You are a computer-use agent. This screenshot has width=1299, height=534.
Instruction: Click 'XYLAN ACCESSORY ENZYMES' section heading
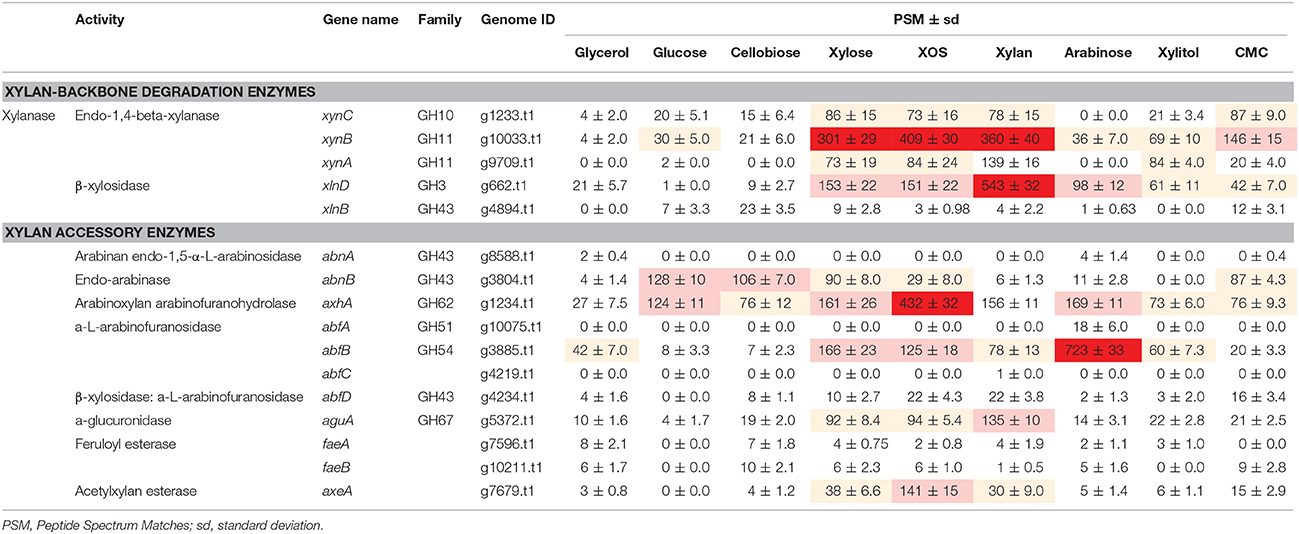point(113,232)
